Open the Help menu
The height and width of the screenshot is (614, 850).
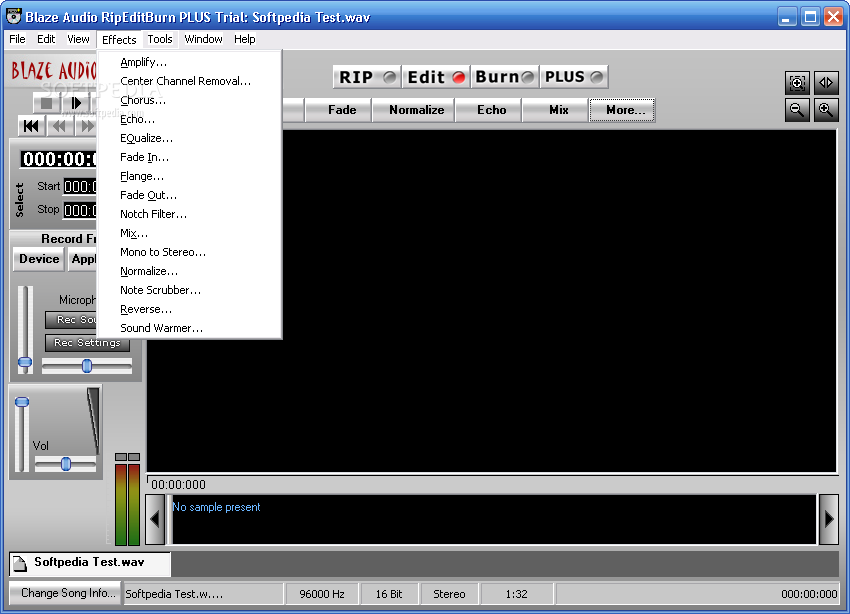click(x=244, y=39)
